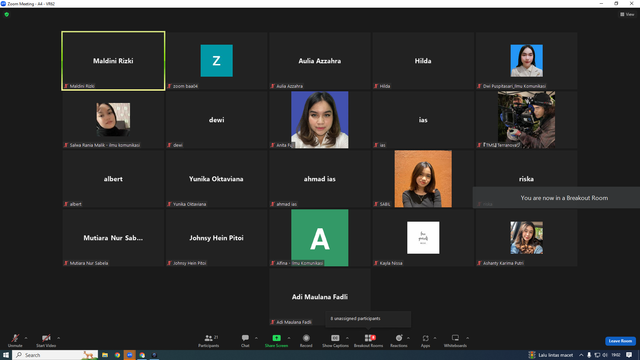Expand the arrow beside Apps

[435, 338]
